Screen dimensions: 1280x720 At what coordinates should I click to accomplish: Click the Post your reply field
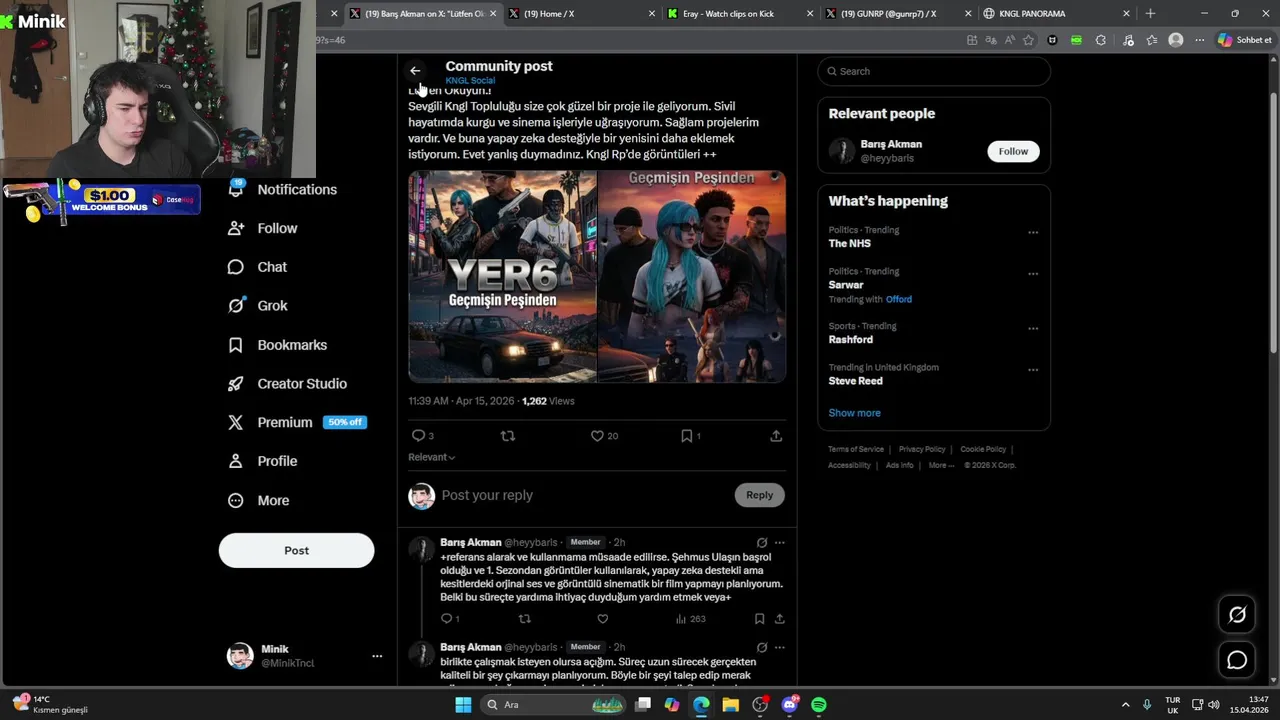click(585, 495)
